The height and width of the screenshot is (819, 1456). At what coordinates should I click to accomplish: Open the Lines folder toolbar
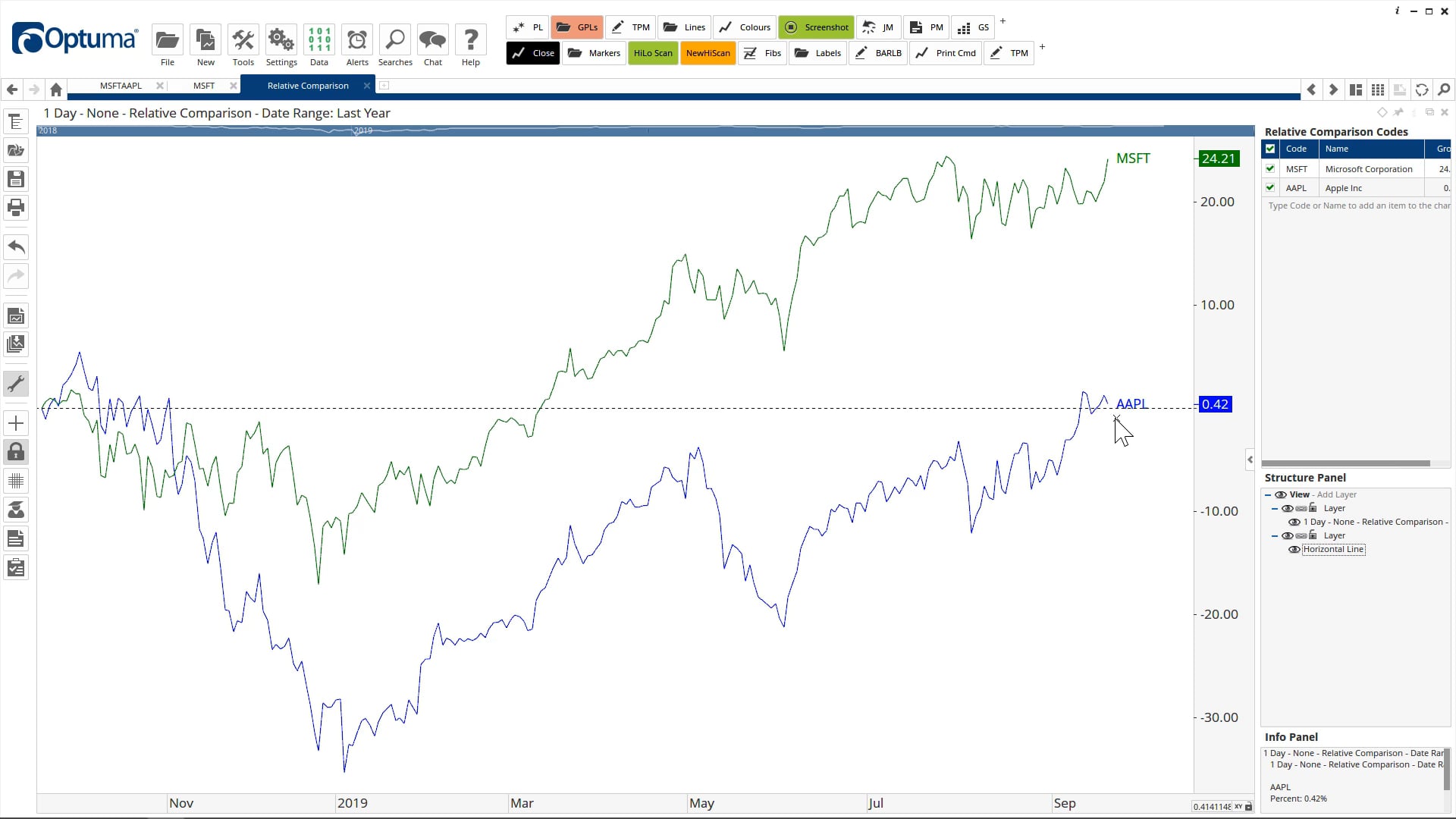684,27
